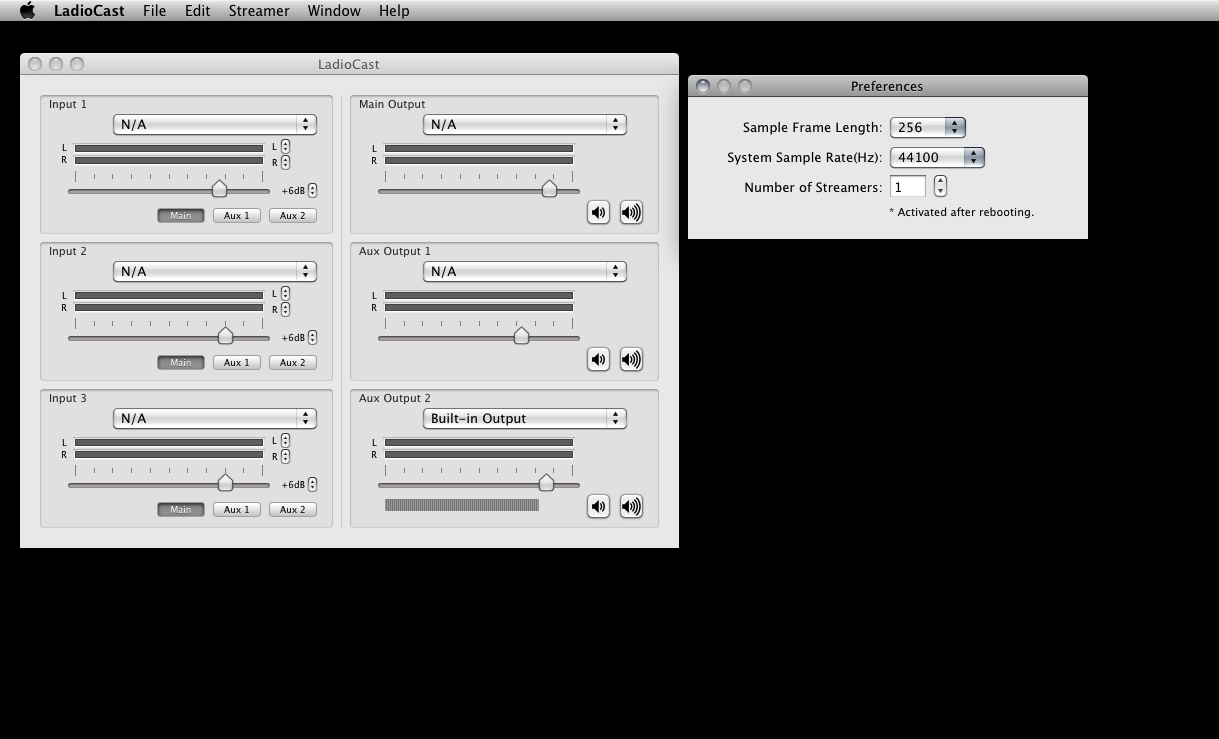Click Input 1 gain +6dB stepper
This screenshot has height=739, width=1219.
point(313,190)
